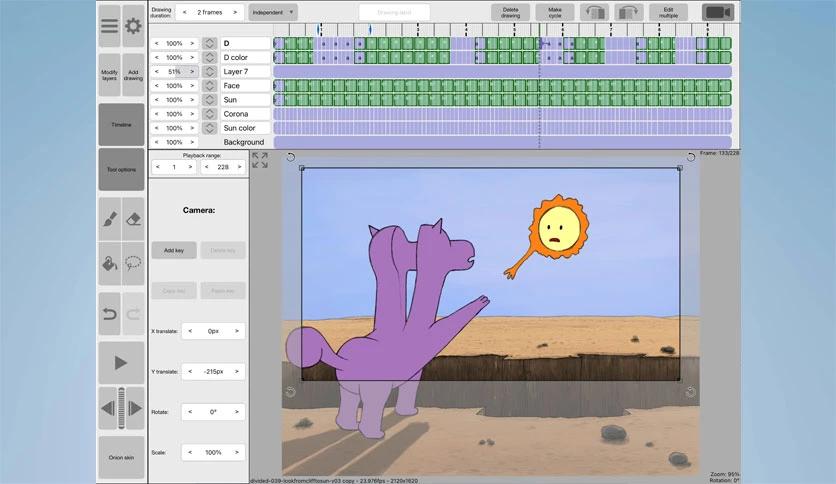836x484 pixels.
Task: Switch to the Tool options panel
Action: [121, 170]
